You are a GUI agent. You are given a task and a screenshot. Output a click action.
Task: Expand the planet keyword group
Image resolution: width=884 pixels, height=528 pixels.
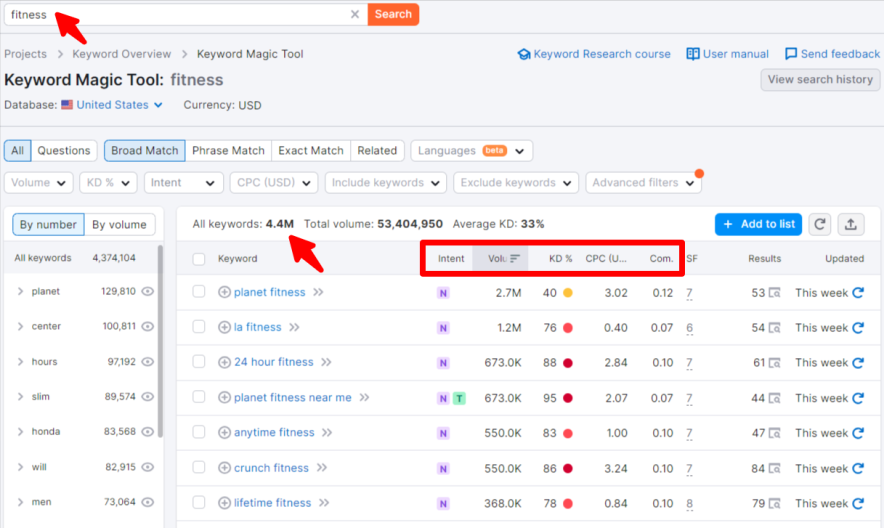20,291
